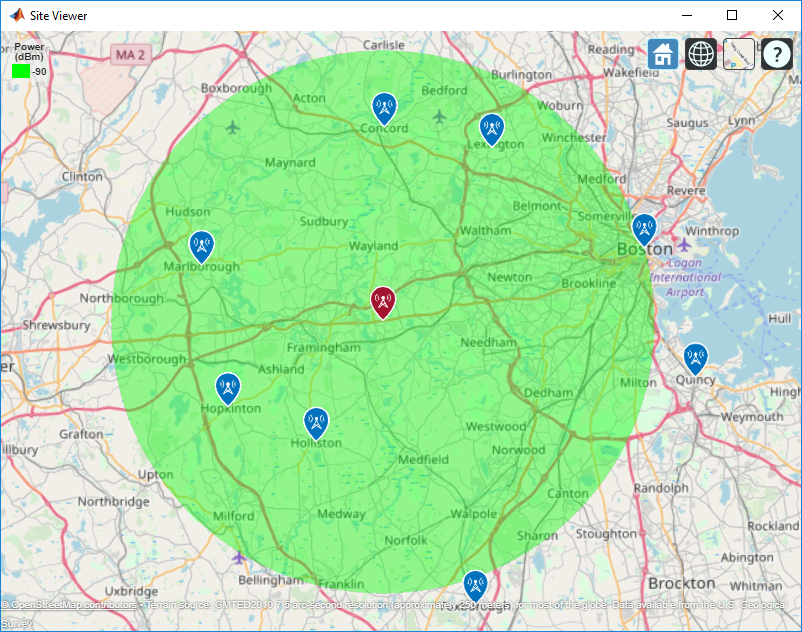Maximize the Site Viewer window
802x632 pixels.
pyautogui.click(x=732, y=15)
